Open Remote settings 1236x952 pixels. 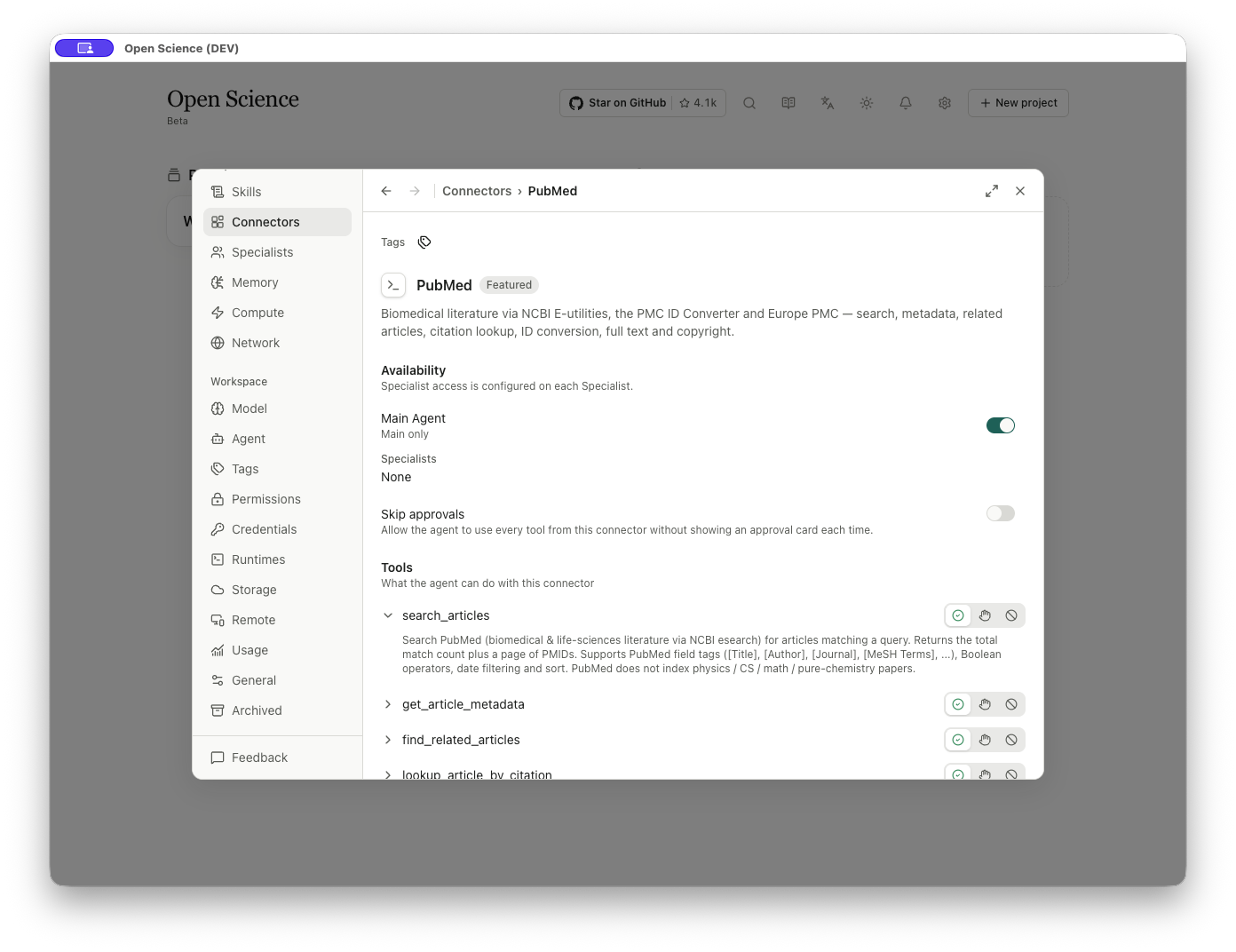277,620
